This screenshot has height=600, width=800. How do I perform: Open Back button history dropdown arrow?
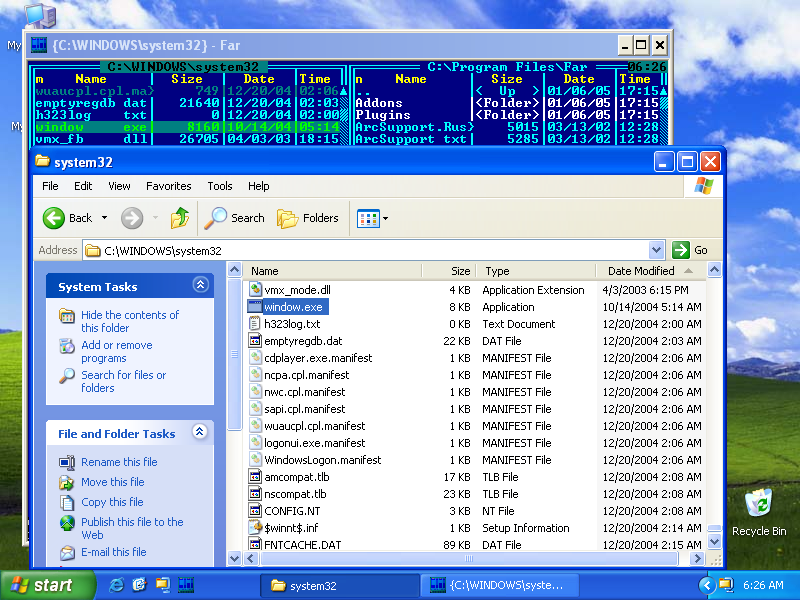point(105,218)
